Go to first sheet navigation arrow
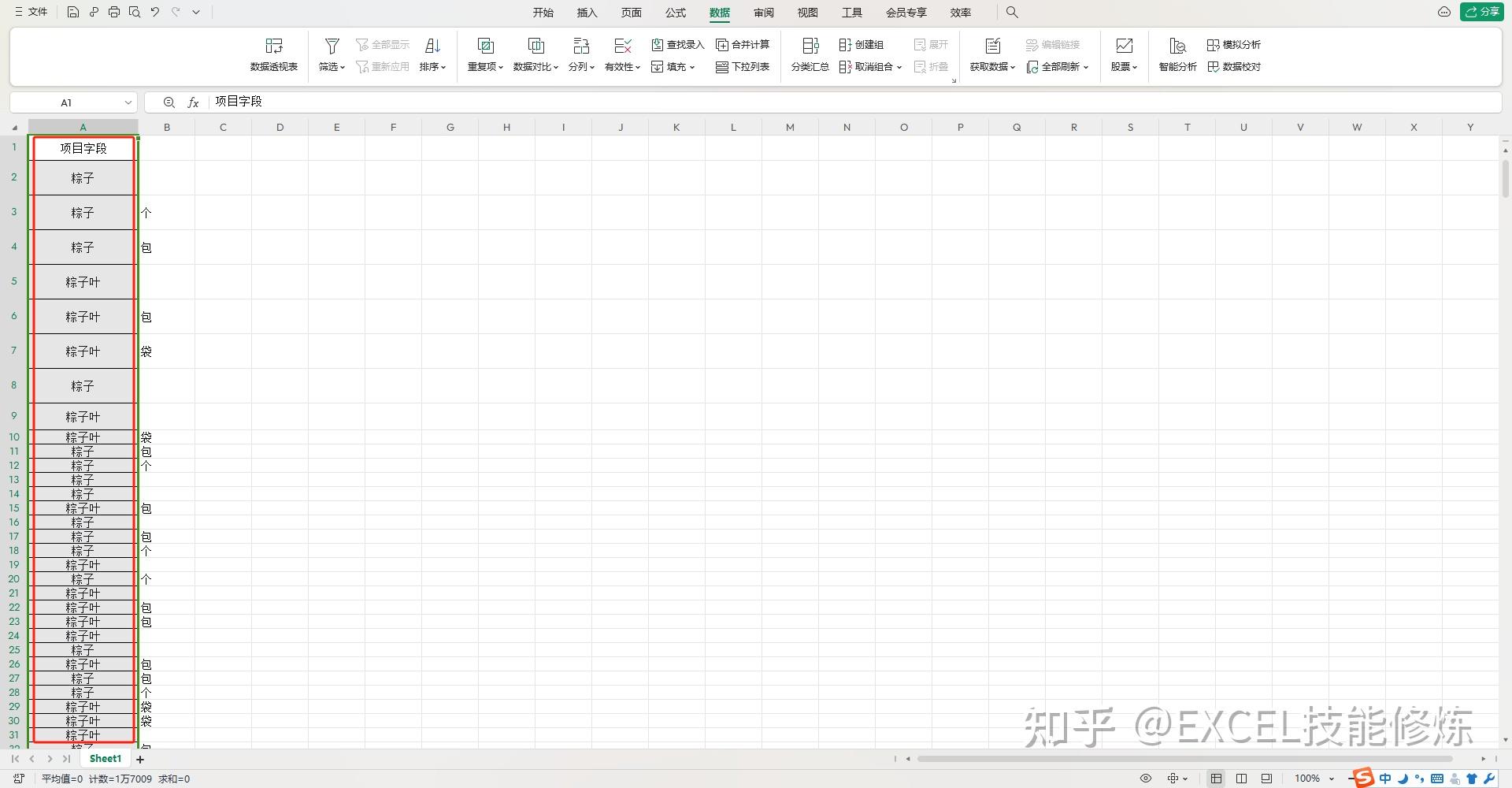The width and height of the screenshot is (1512, 788). pos(15,759)
